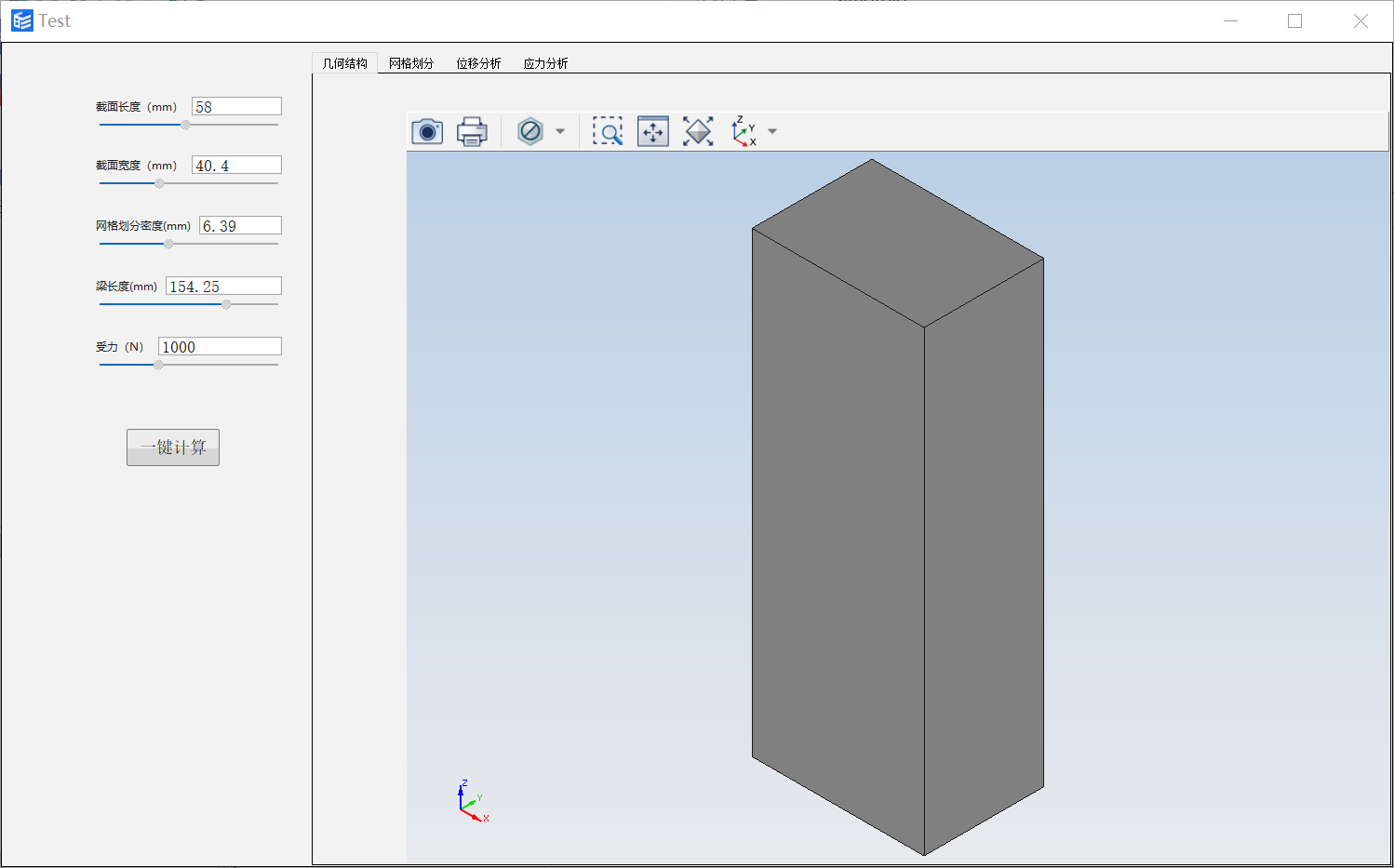Close the Test window
The width and height of the screenshot is (1394, 868).
tap(1360, 20)
